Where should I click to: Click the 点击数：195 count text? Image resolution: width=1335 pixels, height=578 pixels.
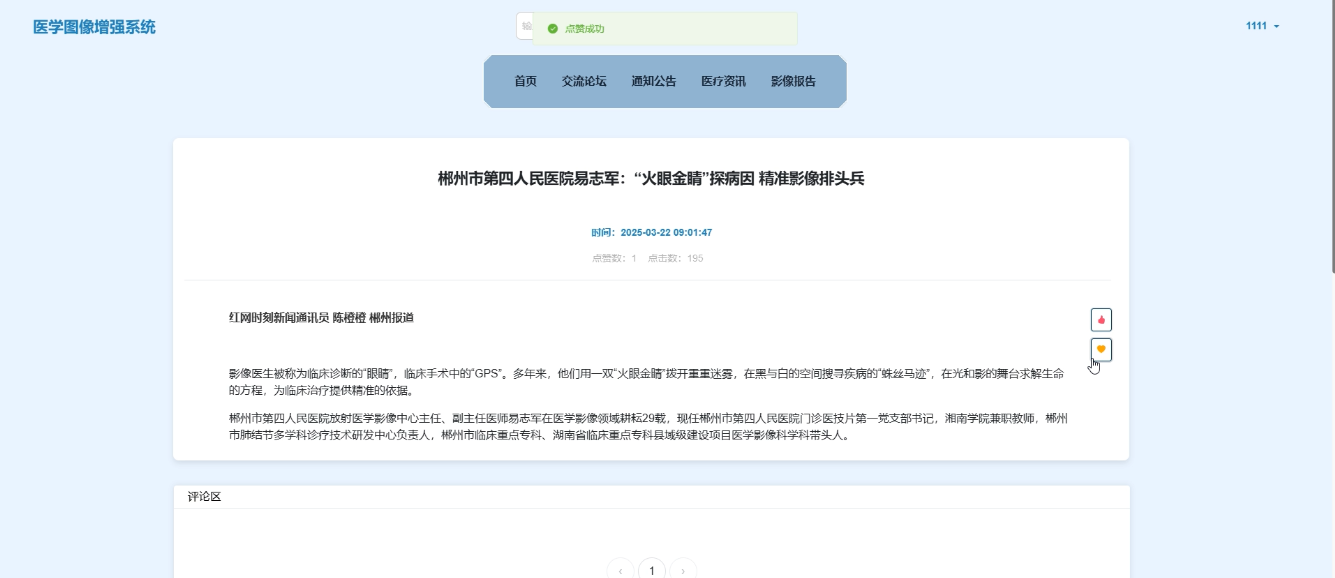(x=675, y=258)
